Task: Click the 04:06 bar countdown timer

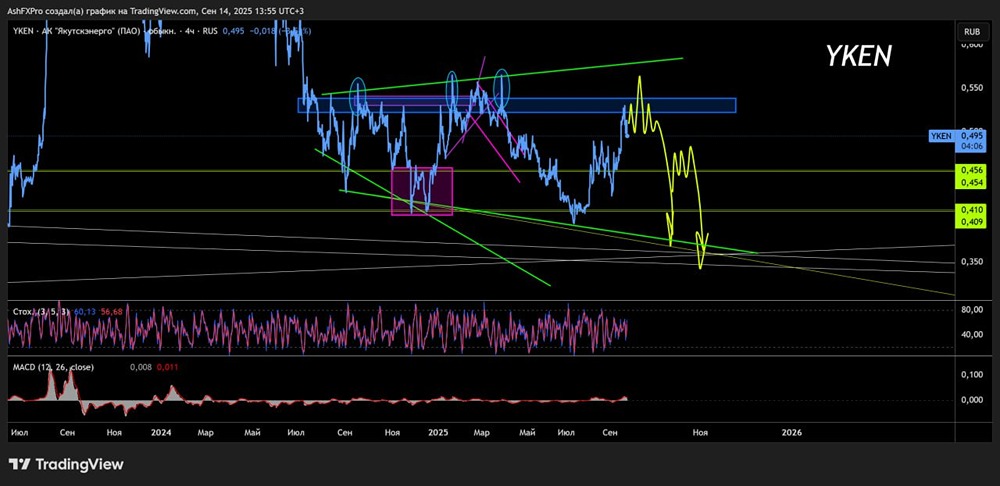Action: point(969,145)
